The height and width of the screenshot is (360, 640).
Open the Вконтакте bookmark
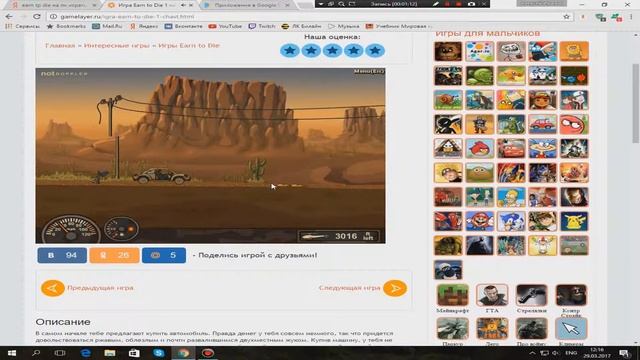[x=184, y=26]
